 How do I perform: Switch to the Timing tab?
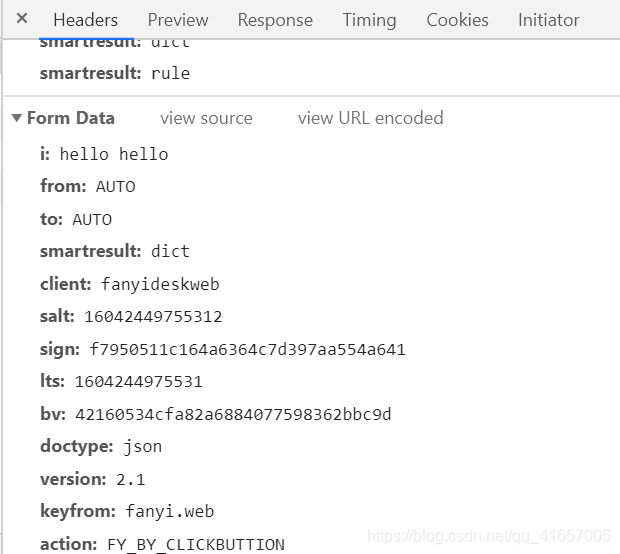[x=369, y=20]
